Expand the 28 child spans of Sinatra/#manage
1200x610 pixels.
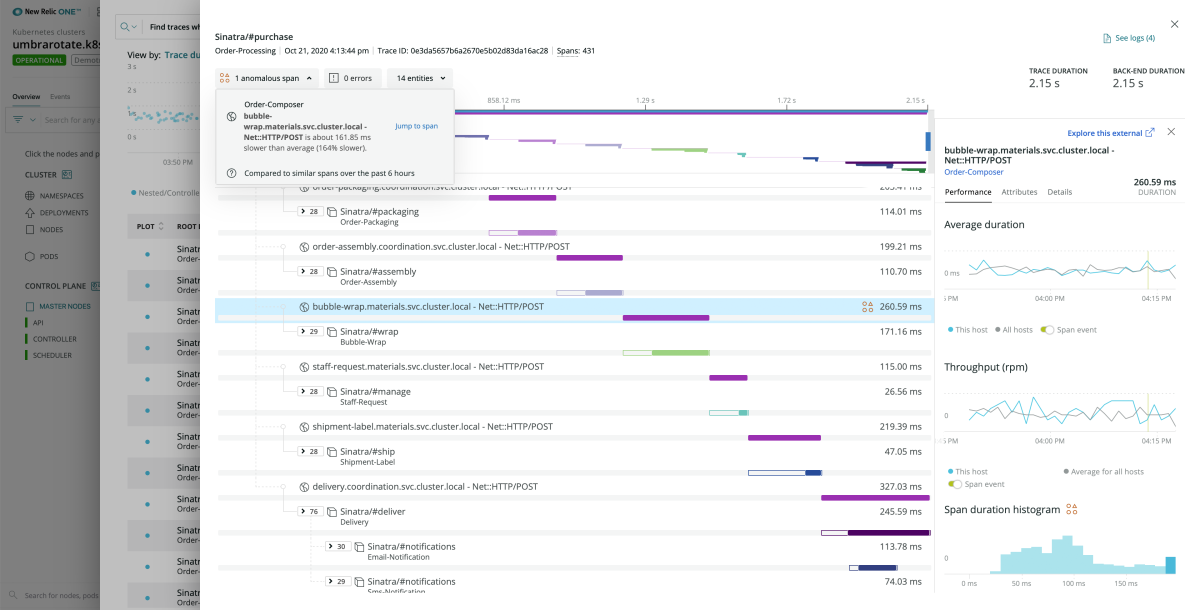pos(310,391)
